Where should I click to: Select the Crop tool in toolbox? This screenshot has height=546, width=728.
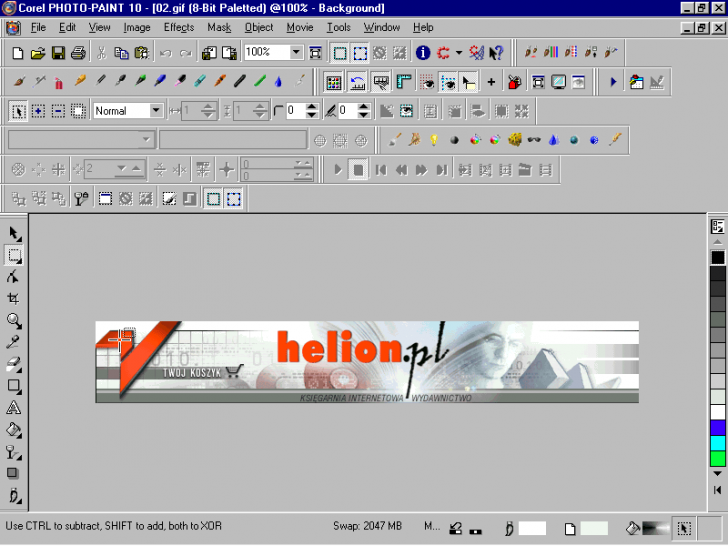[x=14, y=299]
